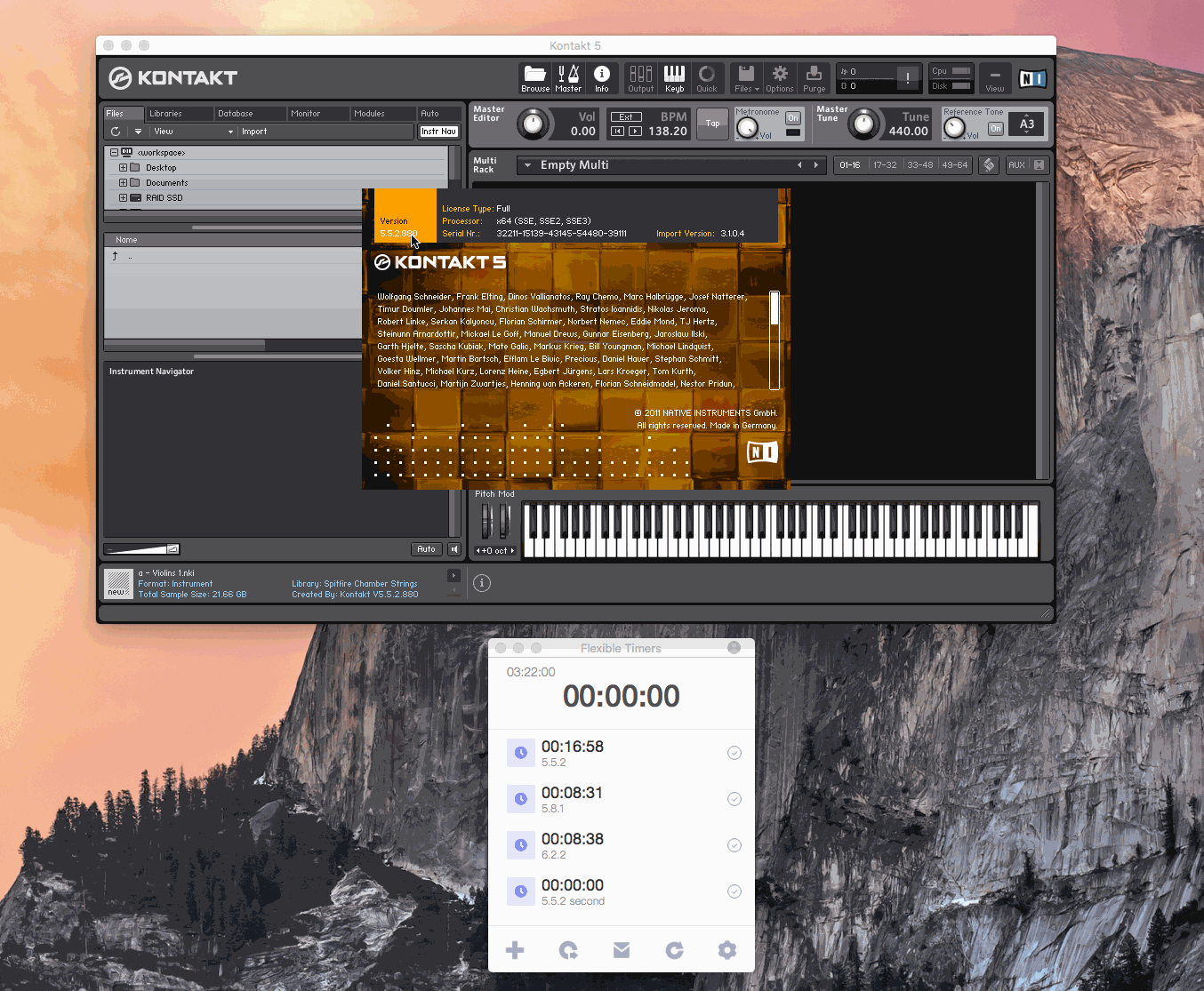Click the Tap tempo button

(x=712, y=124)
